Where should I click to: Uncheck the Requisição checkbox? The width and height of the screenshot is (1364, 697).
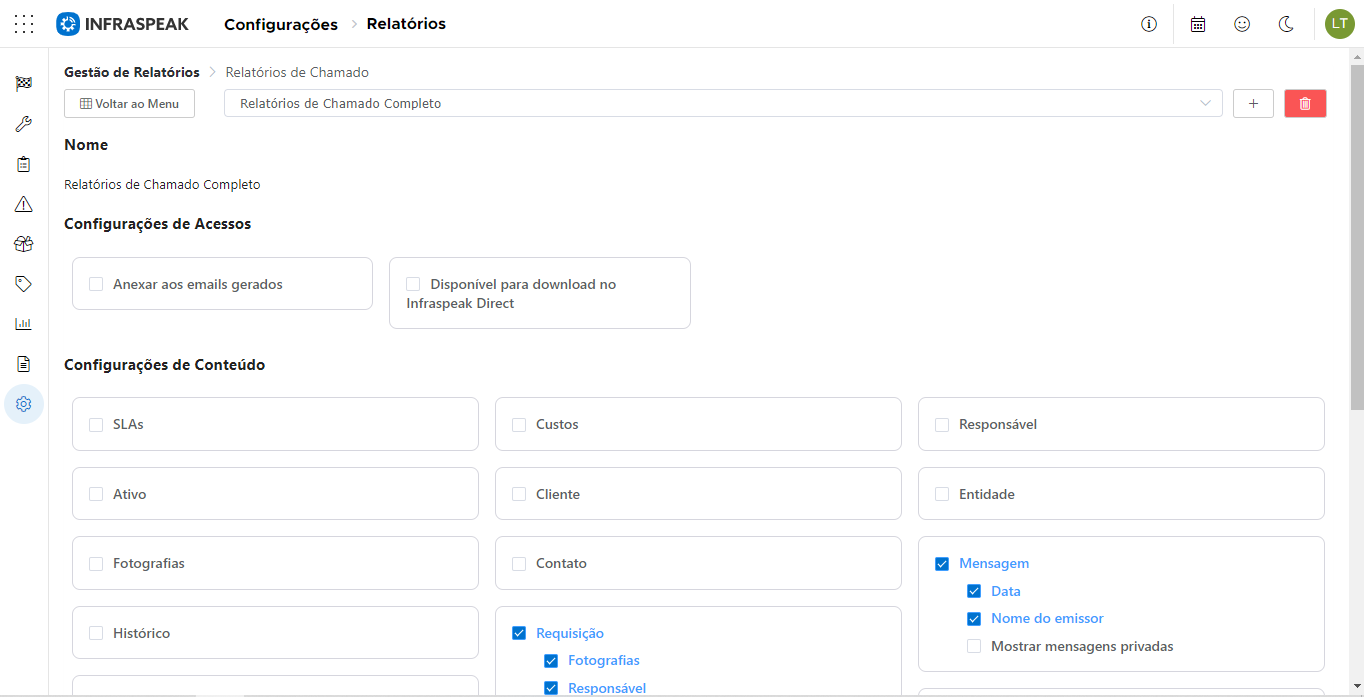click(x=519, y=633)
